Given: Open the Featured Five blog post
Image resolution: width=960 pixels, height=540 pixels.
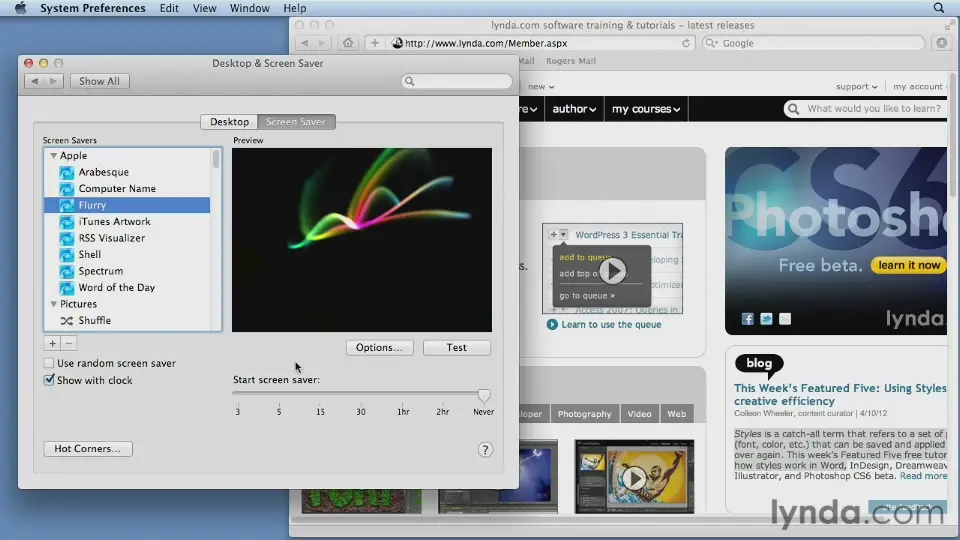Looking at the screenshot, I should [x=840, y=394].
